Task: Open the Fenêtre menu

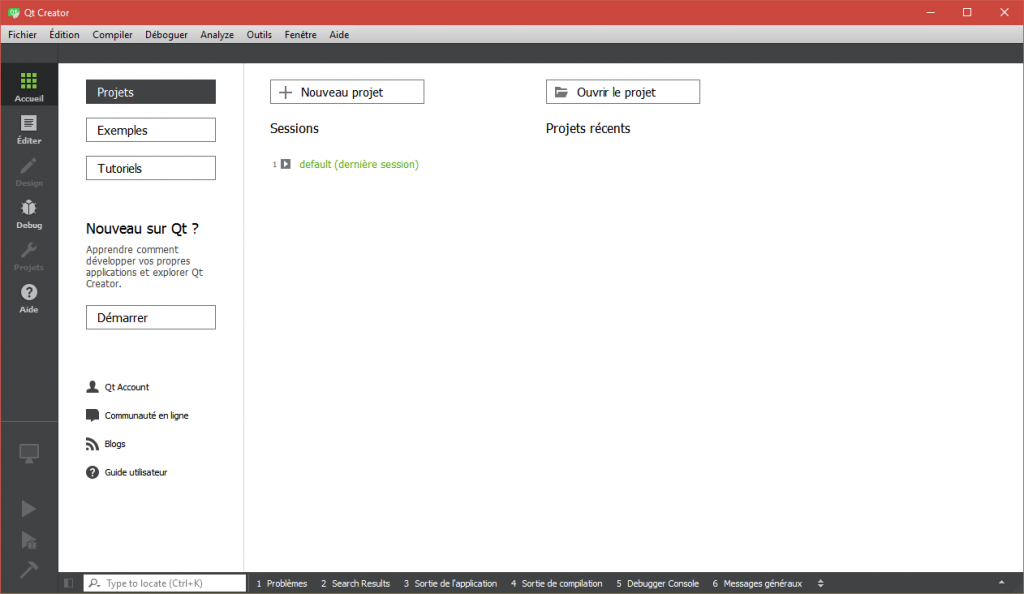Action: tap(300, 35)
